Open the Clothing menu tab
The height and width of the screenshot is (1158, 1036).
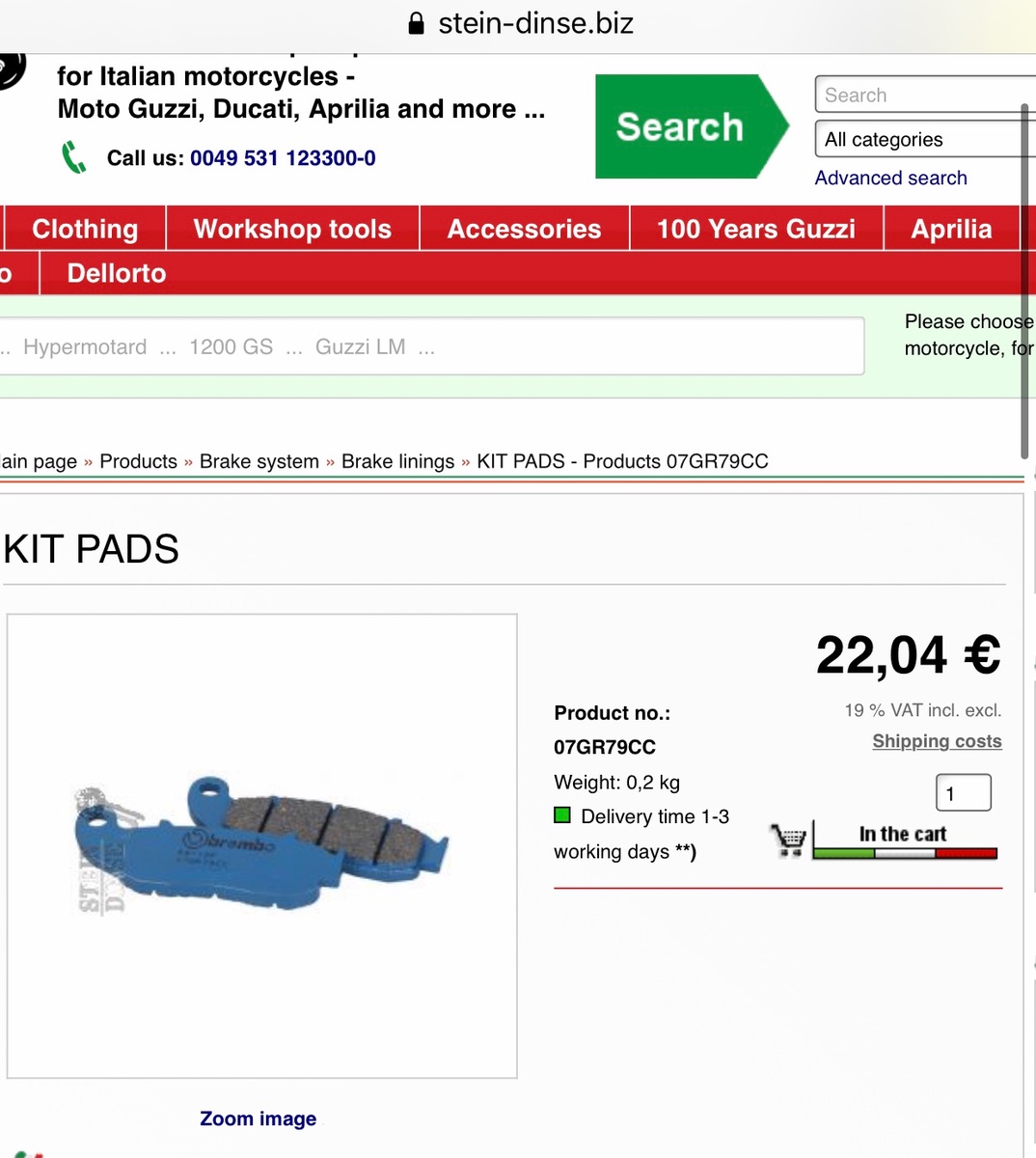[x=85, y=229]
